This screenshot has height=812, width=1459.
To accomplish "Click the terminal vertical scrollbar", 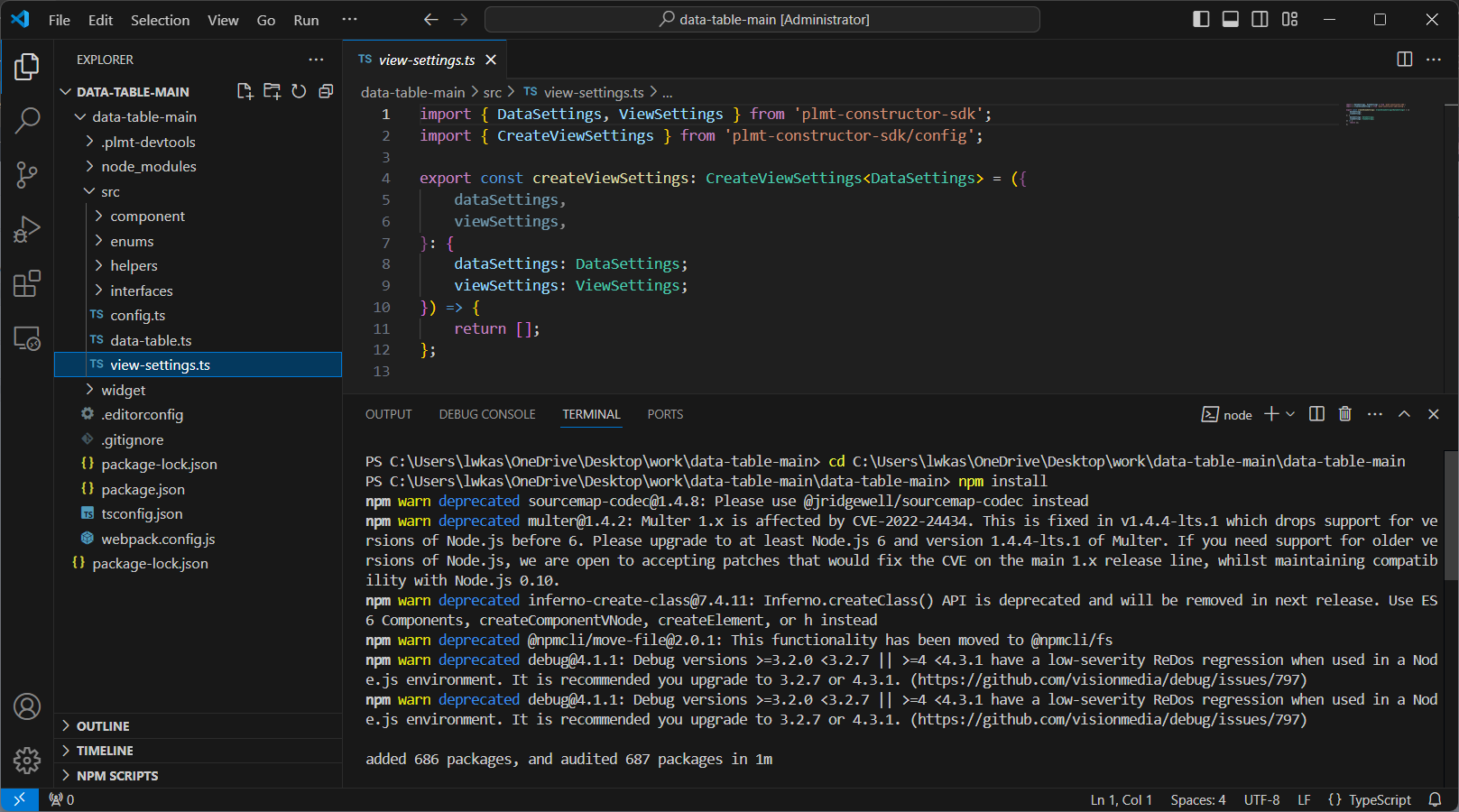I will pyautogui.click(x=1451, y=516).
